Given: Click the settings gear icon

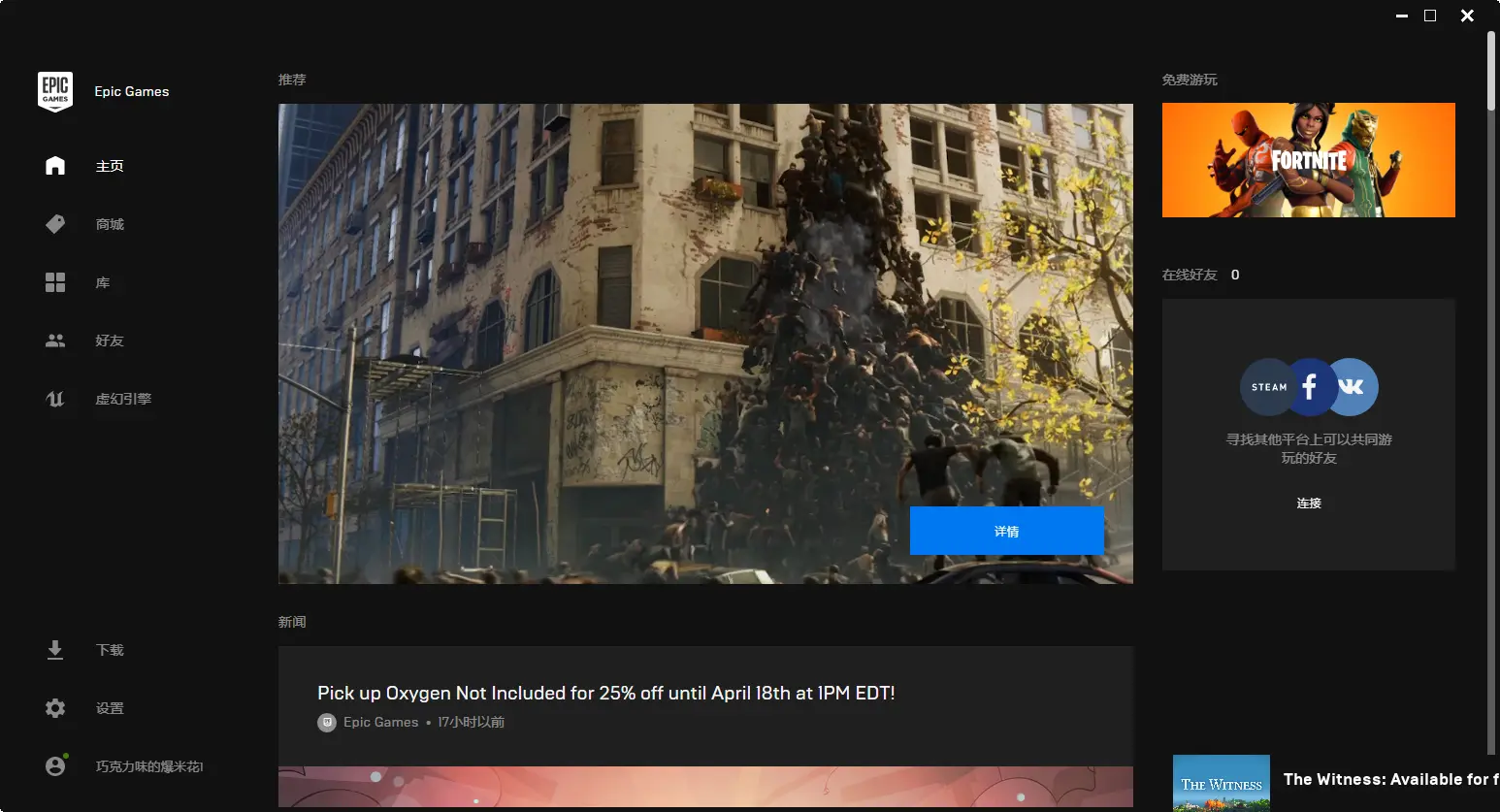Looking at the screenshot, I should 55,708.
